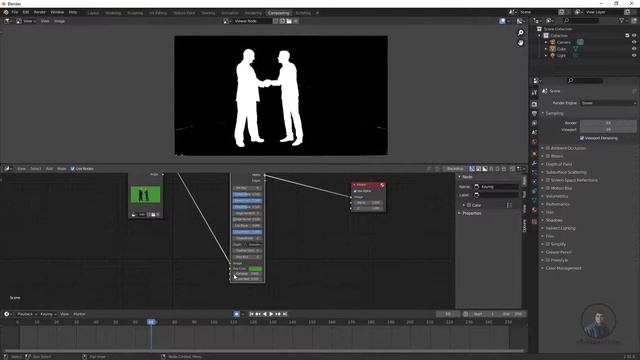Screen dimensions: 640x360
Task: Toggle the Use Nodes checkbox
Action: pyautogui.click(x=72, y=169)
